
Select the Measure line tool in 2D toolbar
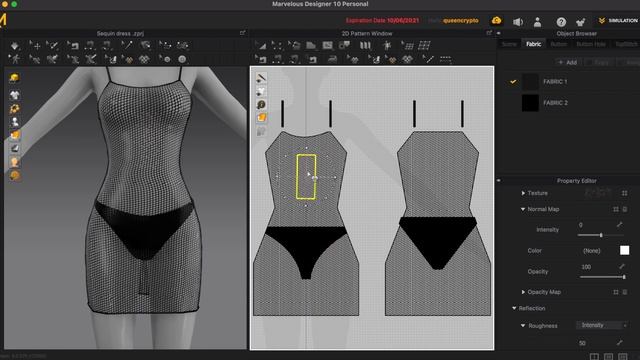(x=428, y=60)
